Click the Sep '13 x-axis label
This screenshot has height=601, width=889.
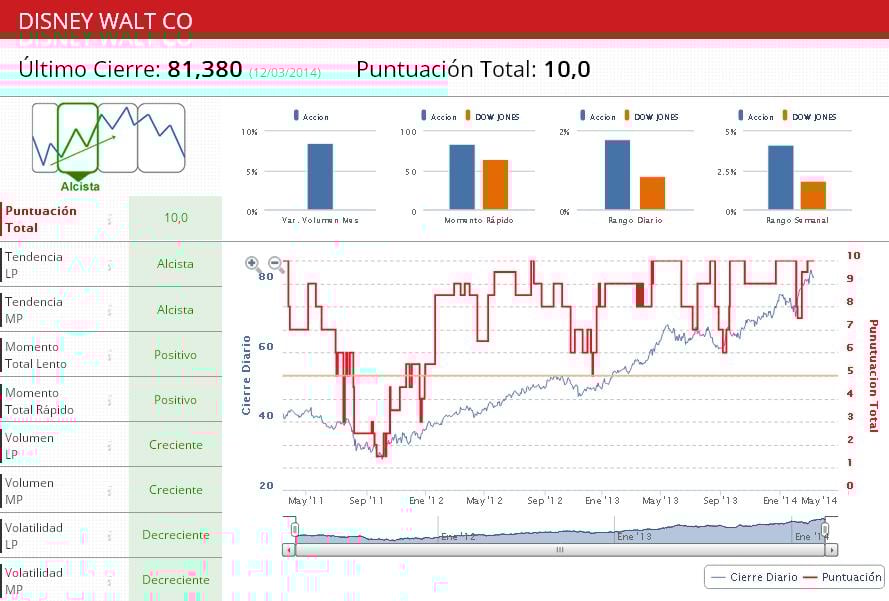click(720, 501)
